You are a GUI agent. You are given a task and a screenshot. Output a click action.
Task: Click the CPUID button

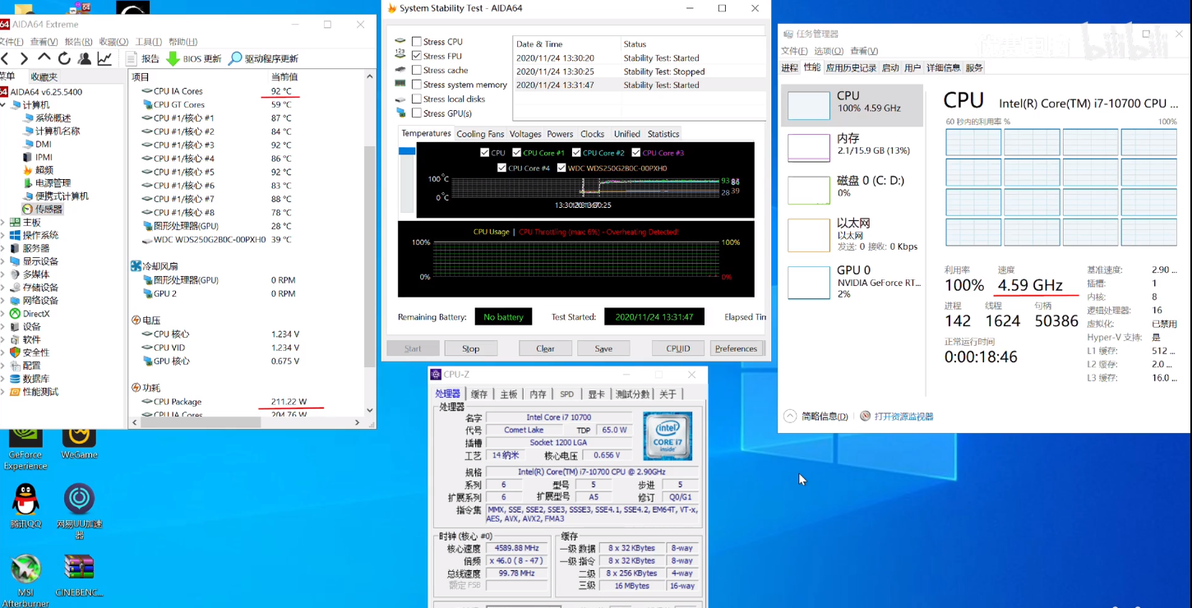tap(678, 349)
